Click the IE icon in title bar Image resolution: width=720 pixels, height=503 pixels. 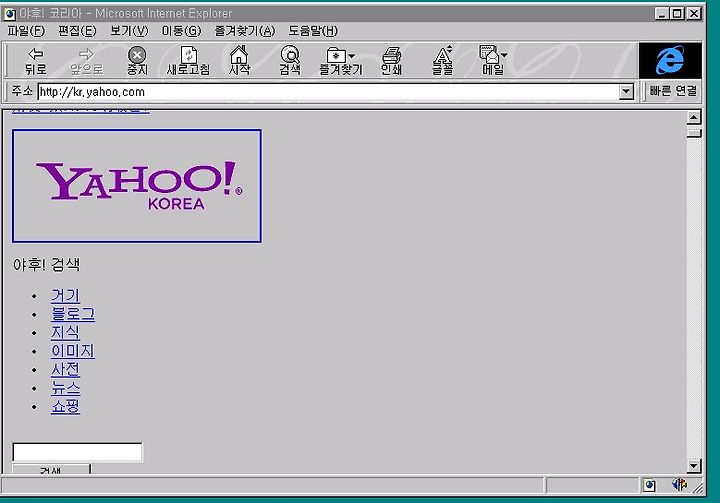(x=9, y=14)
